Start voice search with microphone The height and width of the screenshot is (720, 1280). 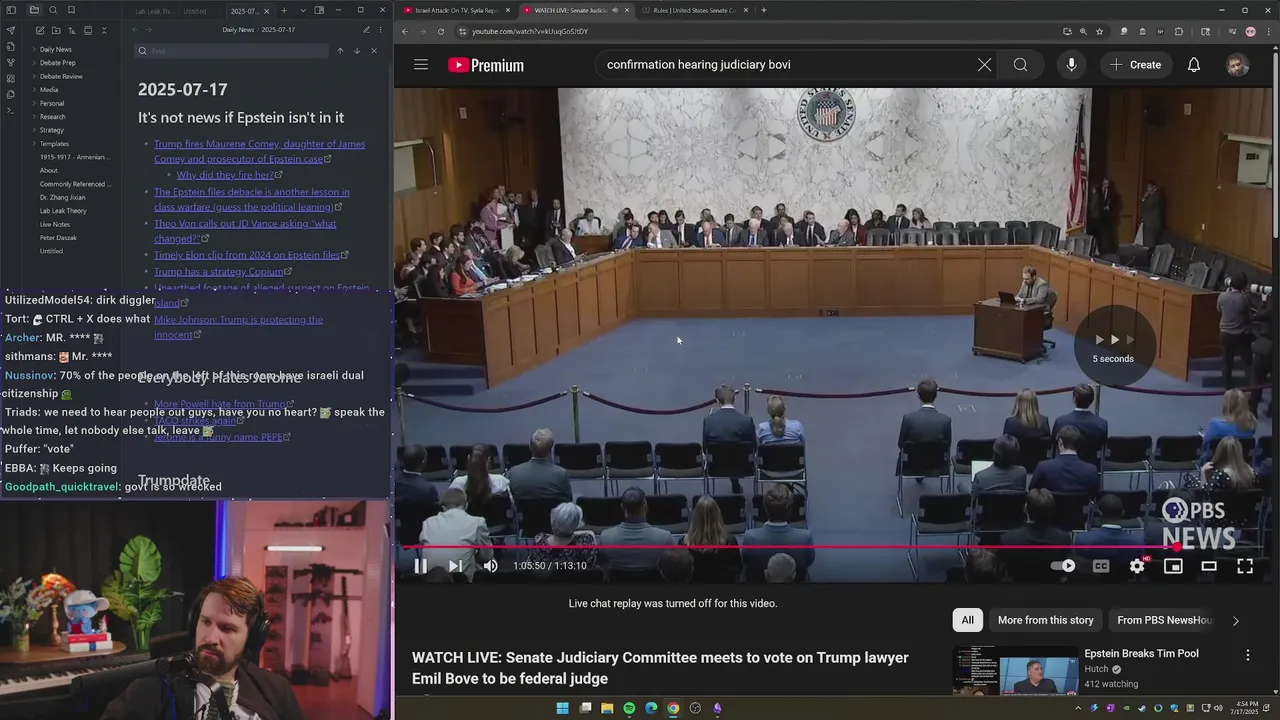[1071, 65]
